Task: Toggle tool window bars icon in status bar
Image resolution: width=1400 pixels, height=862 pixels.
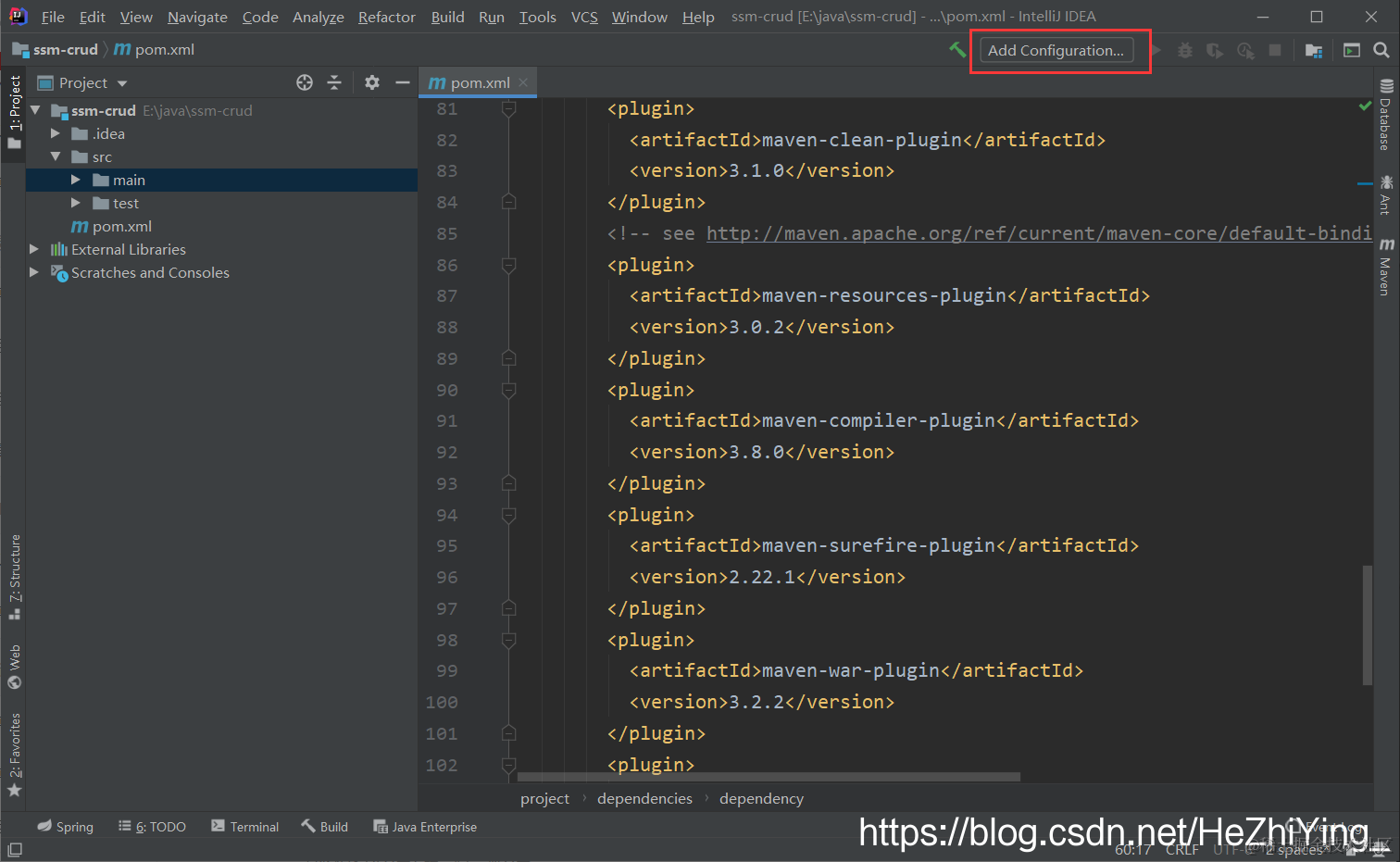Action: click(15, 849)
